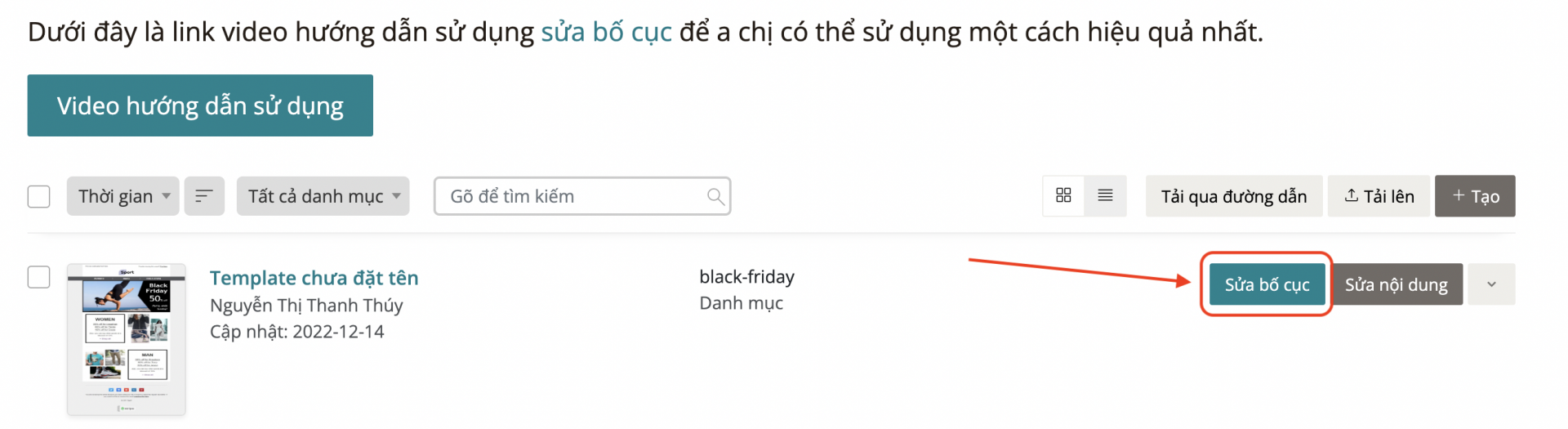Open Video hướng dẫn sử dụng button
The image size is (1568, 429).
pos(200,105)
